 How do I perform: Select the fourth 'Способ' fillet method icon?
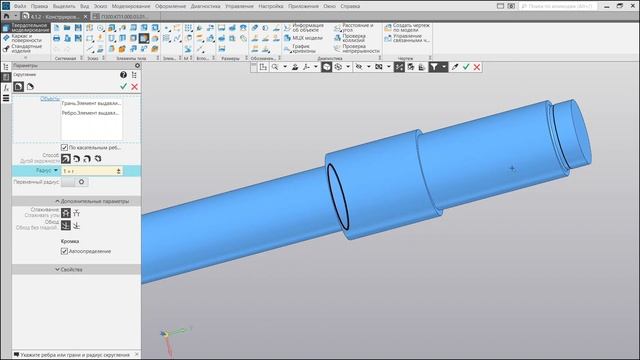(x=98, y=159)
